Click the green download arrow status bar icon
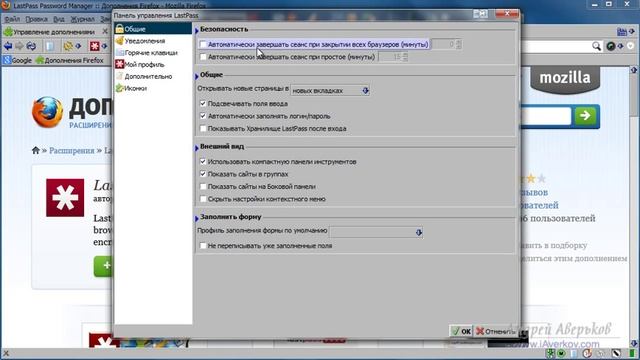Viewport: 640px width, 360px height. [551, 353]
